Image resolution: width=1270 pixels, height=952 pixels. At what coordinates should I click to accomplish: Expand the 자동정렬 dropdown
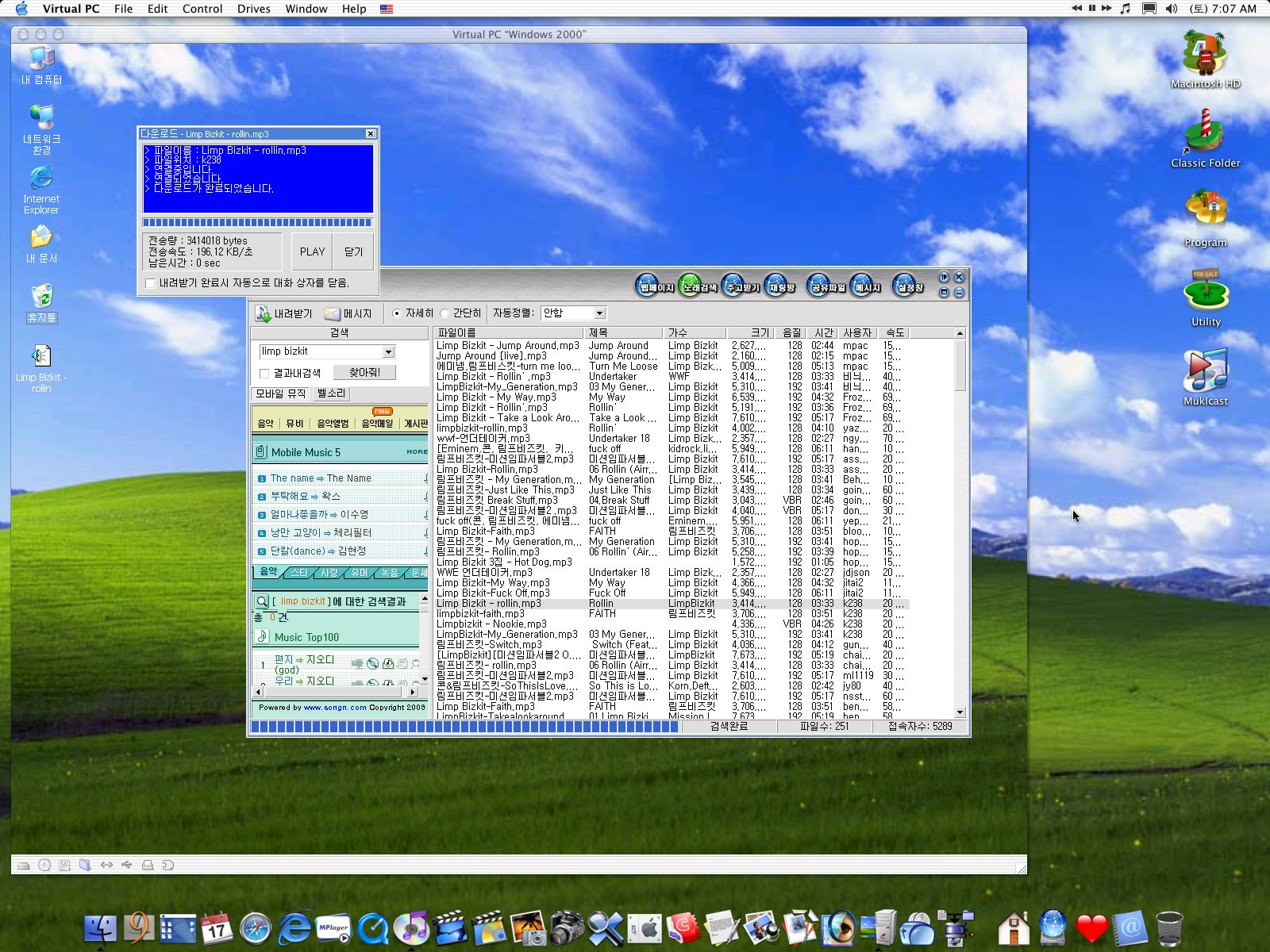pyautogui.click(x=599, y=313)
